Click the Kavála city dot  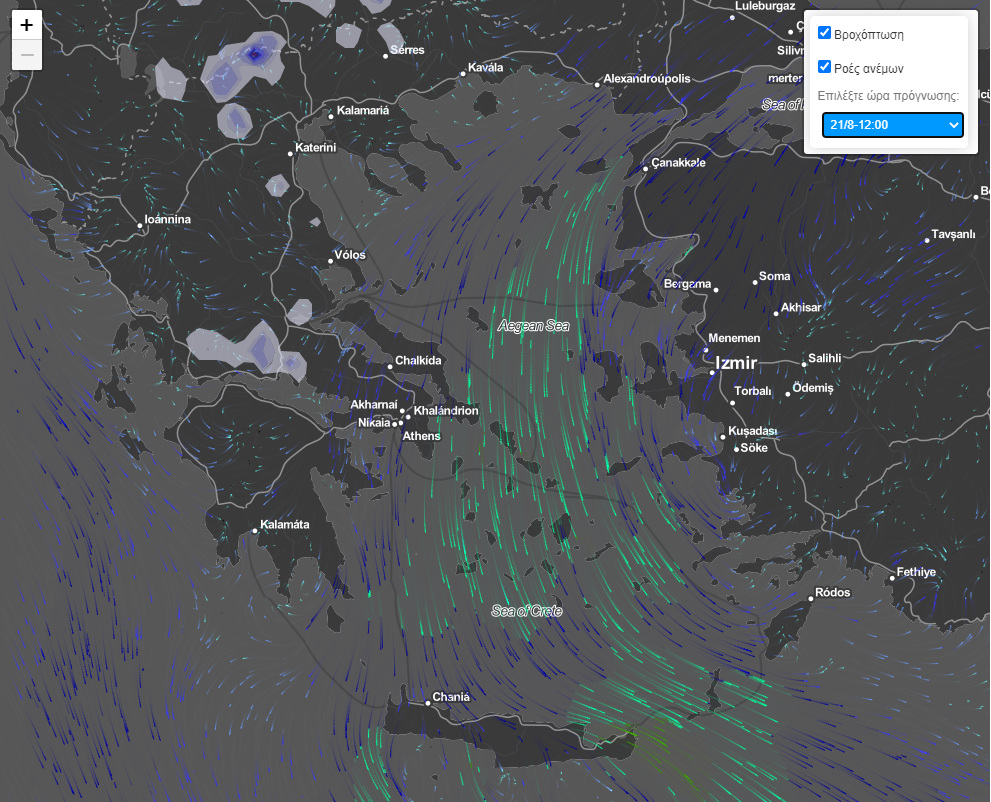click(x=463, y=75)
